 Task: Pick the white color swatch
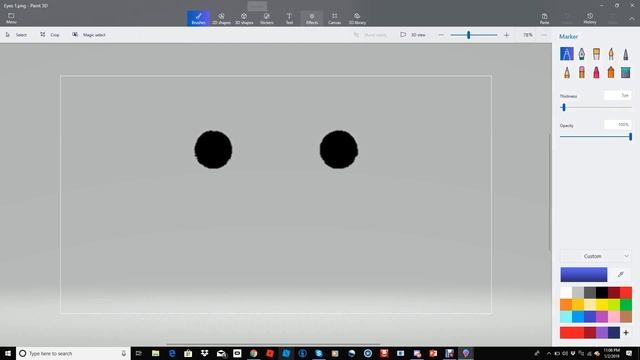tap(566, 293)
